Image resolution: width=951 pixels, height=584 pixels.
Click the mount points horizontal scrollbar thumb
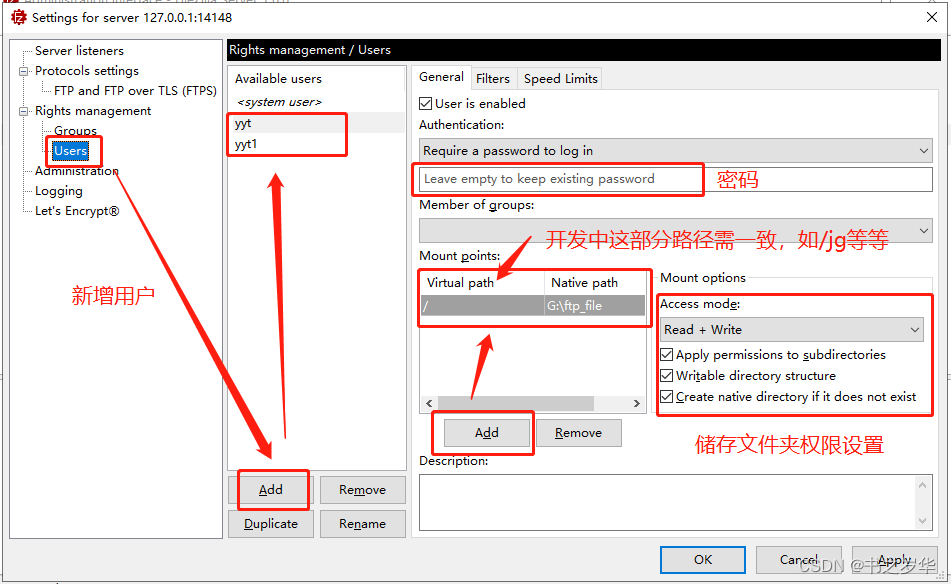516,404
